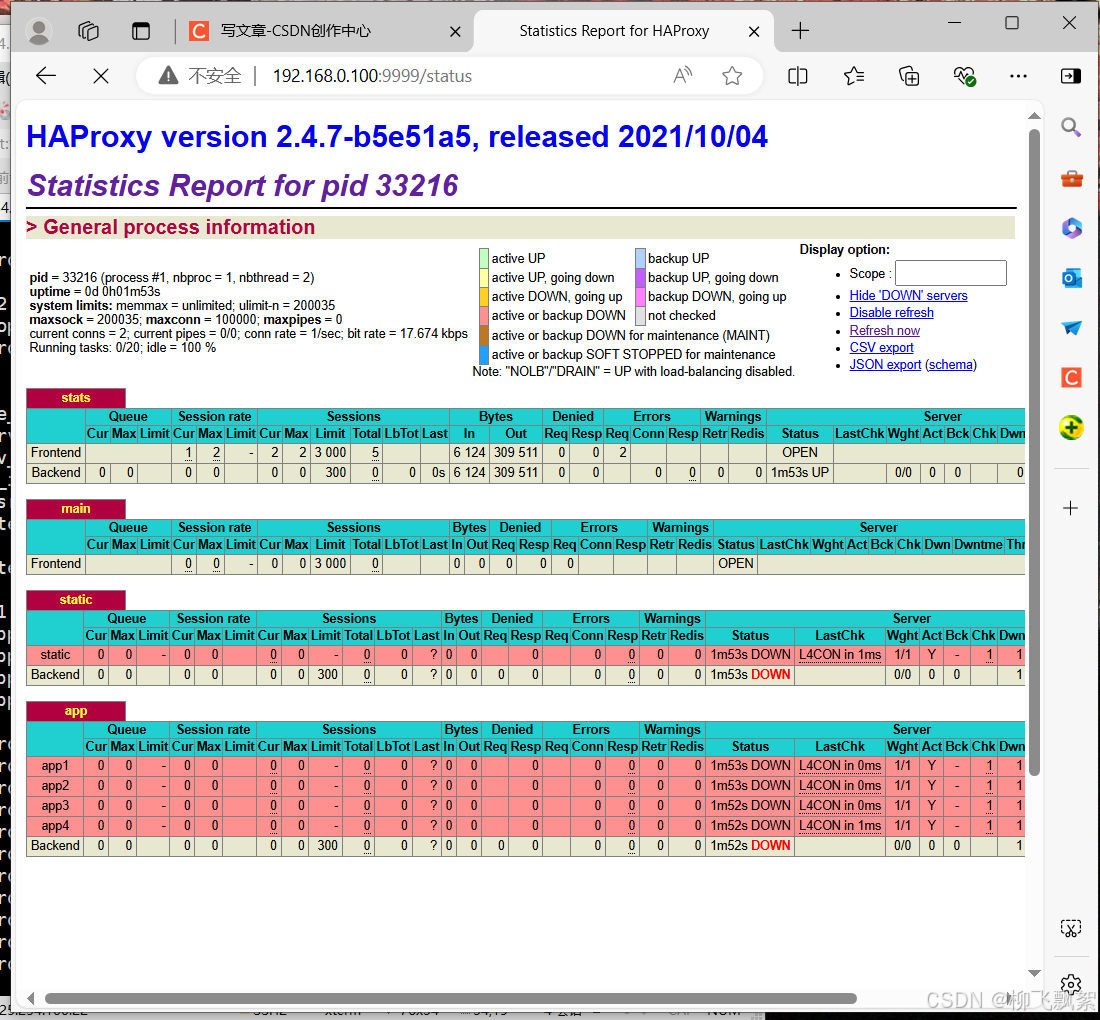Click the horizontal scrollbar thumb
Screen dimensions: 1100x1020
click(x=450, y=998)
